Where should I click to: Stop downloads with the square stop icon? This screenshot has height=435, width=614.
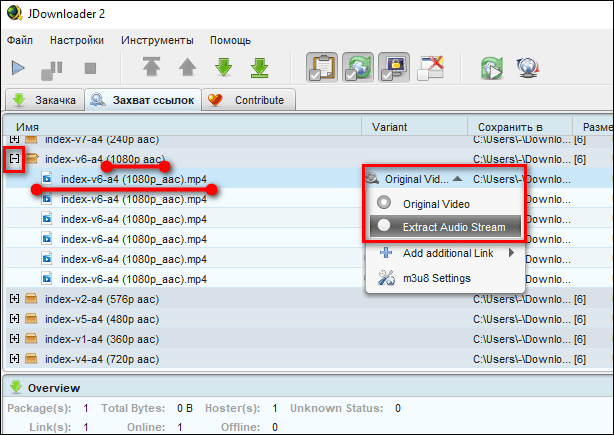pos(90,68)
